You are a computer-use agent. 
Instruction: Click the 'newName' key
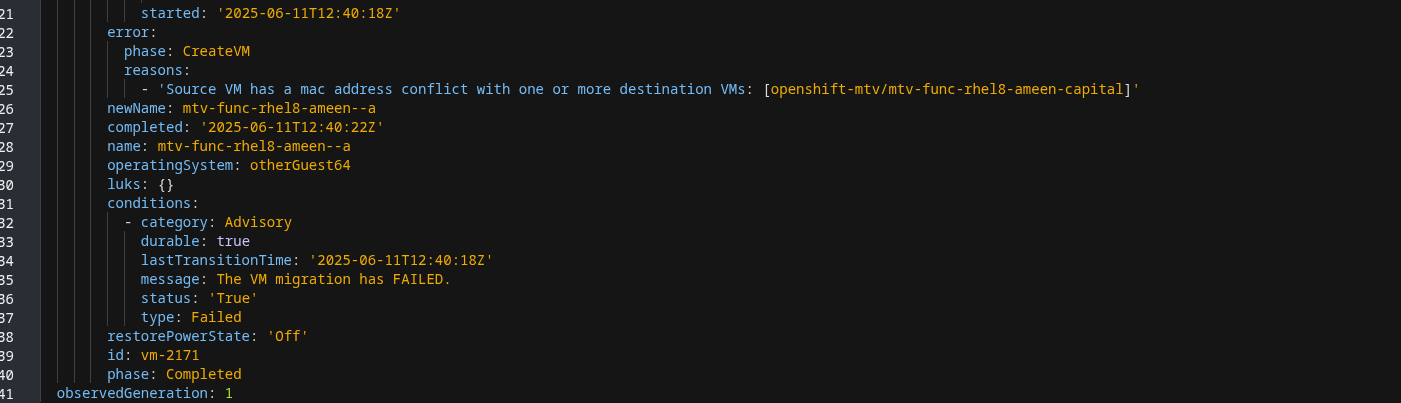(x=137, y=109)
